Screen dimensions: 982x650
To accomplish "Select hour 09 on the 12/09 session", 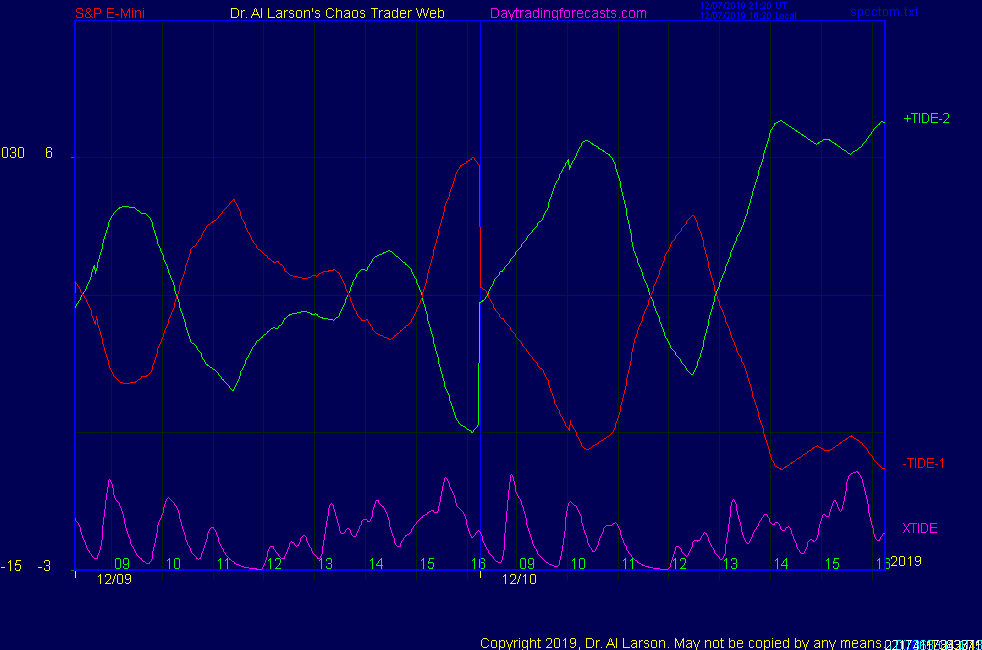I will [122, 564].
